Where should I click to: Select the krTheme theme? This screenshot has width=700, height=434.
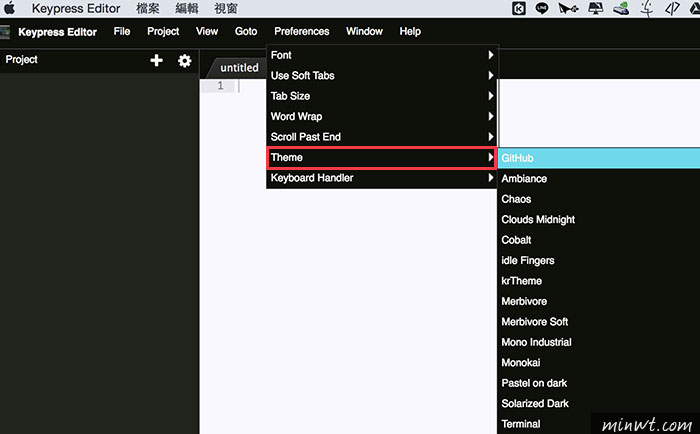(x=599, y=281)
